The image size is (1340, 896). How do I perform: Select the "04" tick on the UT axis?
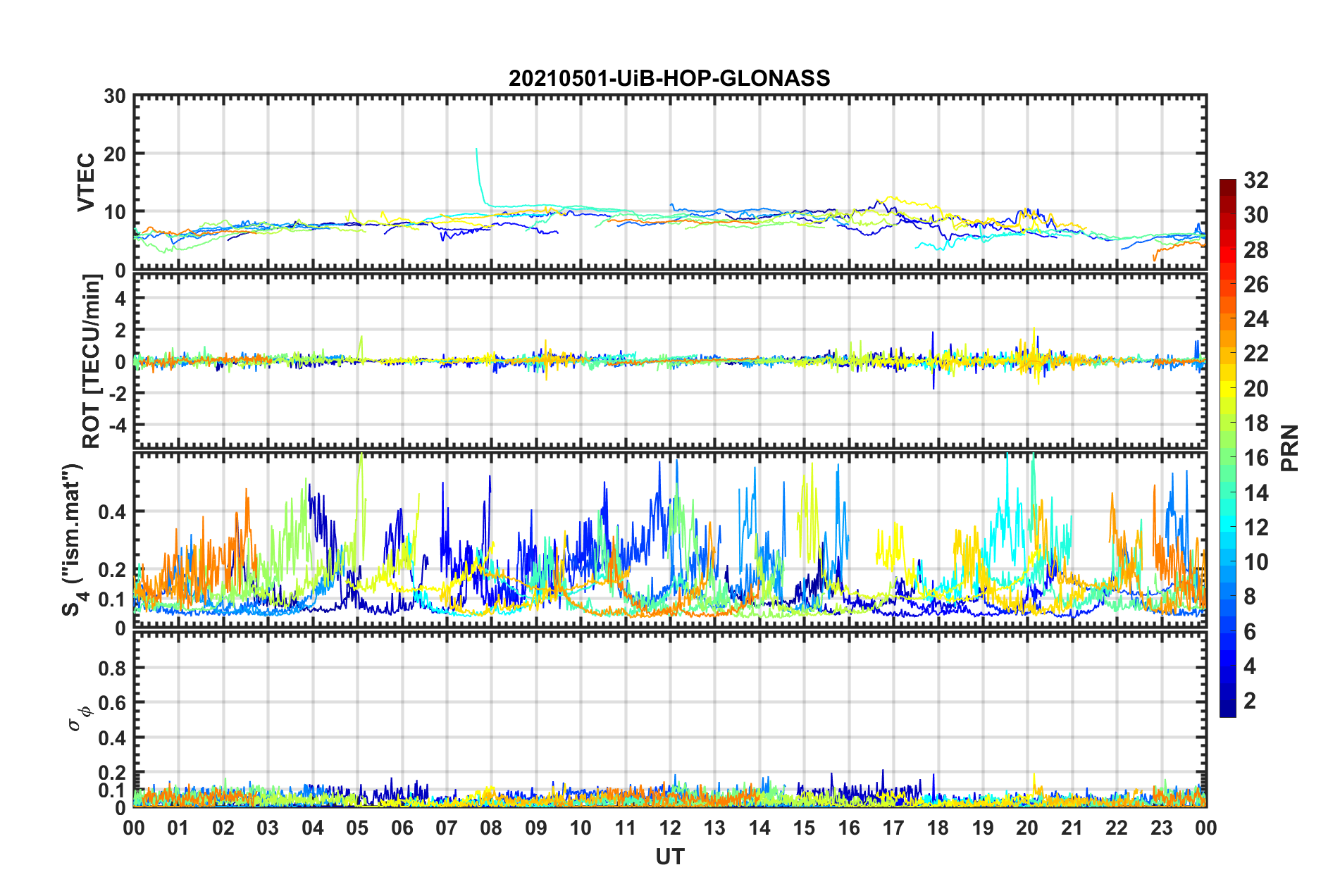(312, 828)
